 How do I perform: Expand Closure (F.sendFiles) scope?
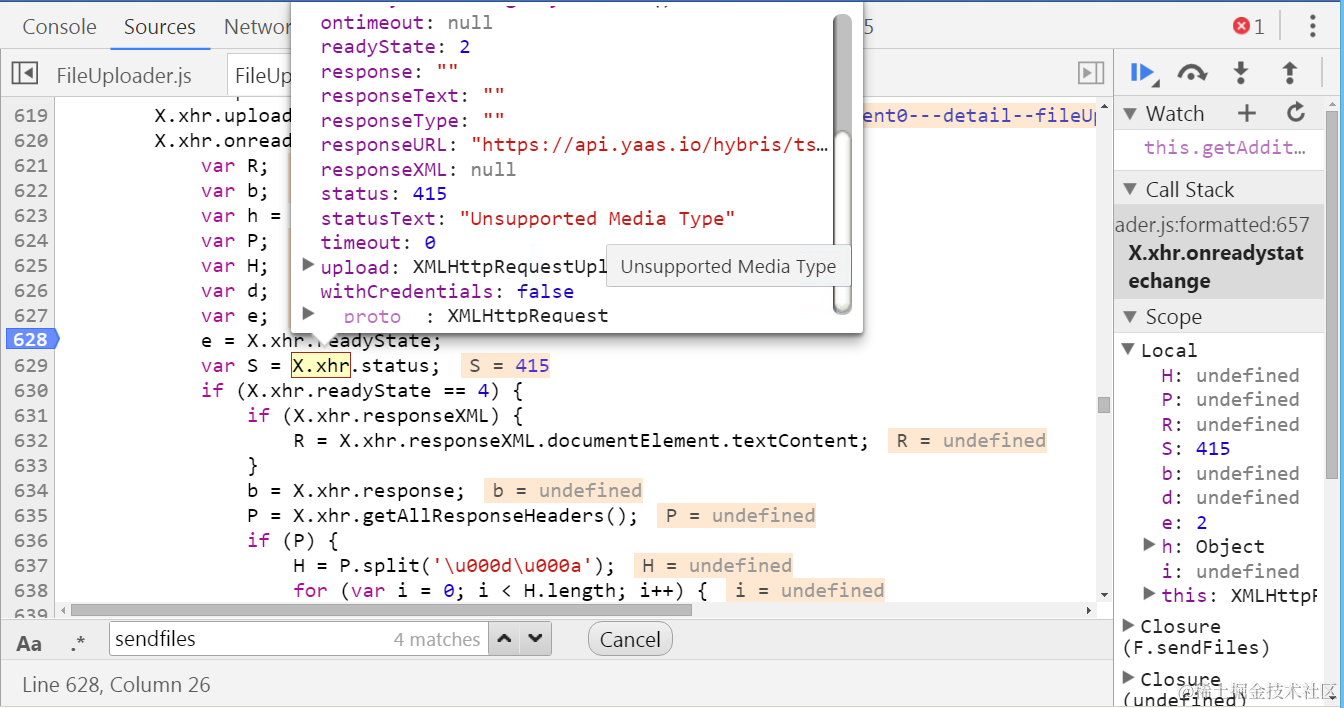point(1129,625)
